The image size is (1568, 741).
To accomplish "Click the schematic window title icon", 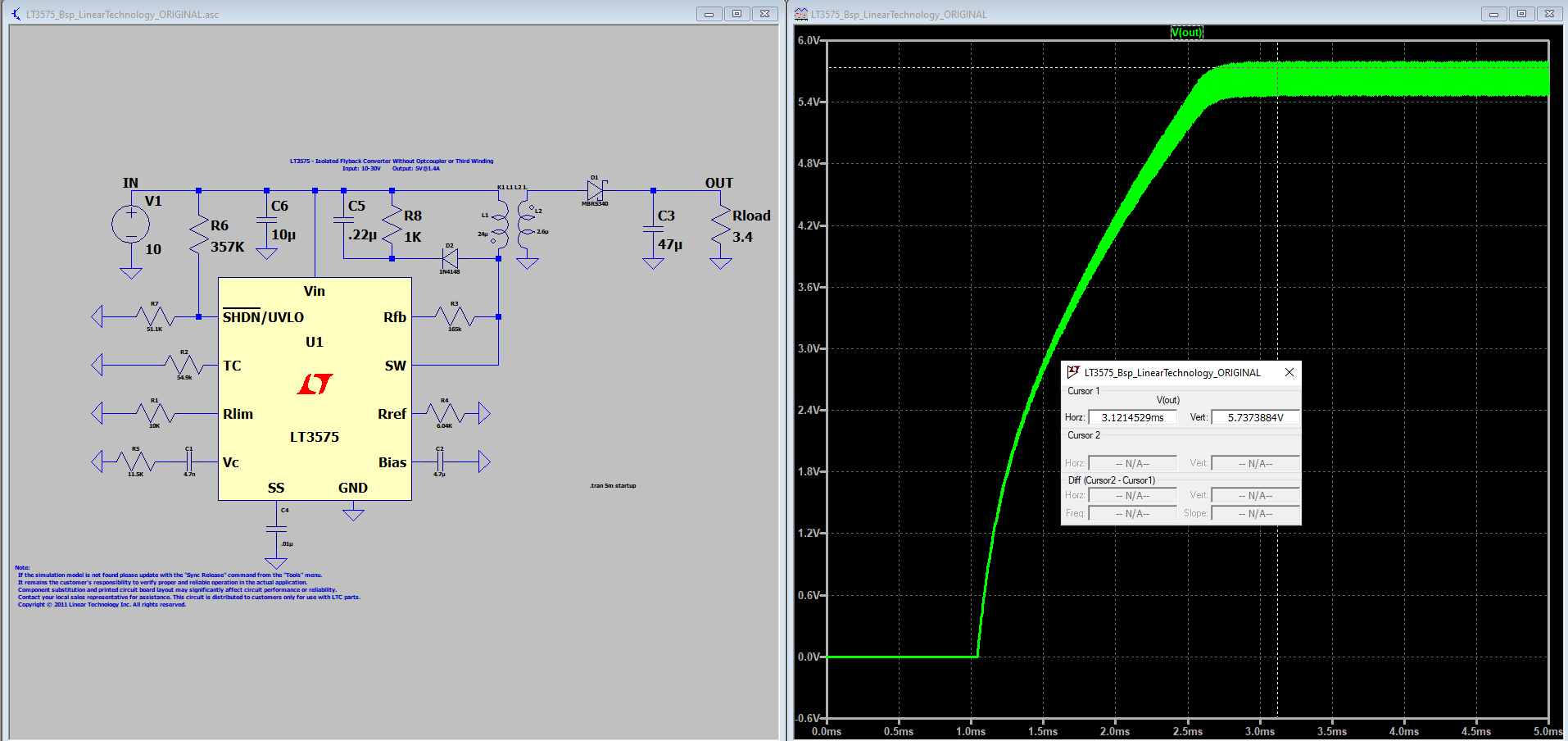I will click(x=16, y=14).
